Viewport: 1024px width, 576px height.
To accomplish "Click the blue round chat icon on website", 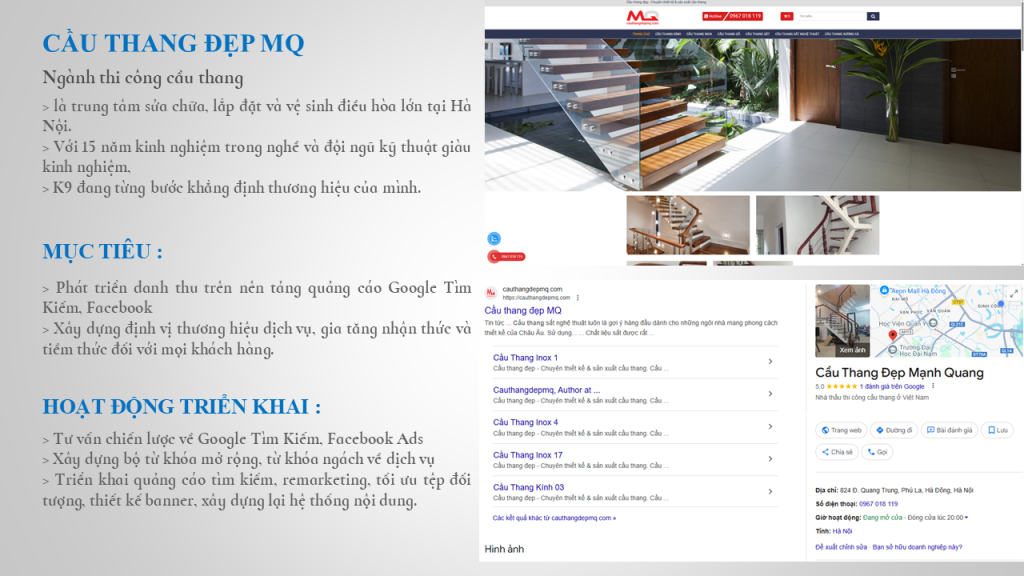I will [494, 238].
